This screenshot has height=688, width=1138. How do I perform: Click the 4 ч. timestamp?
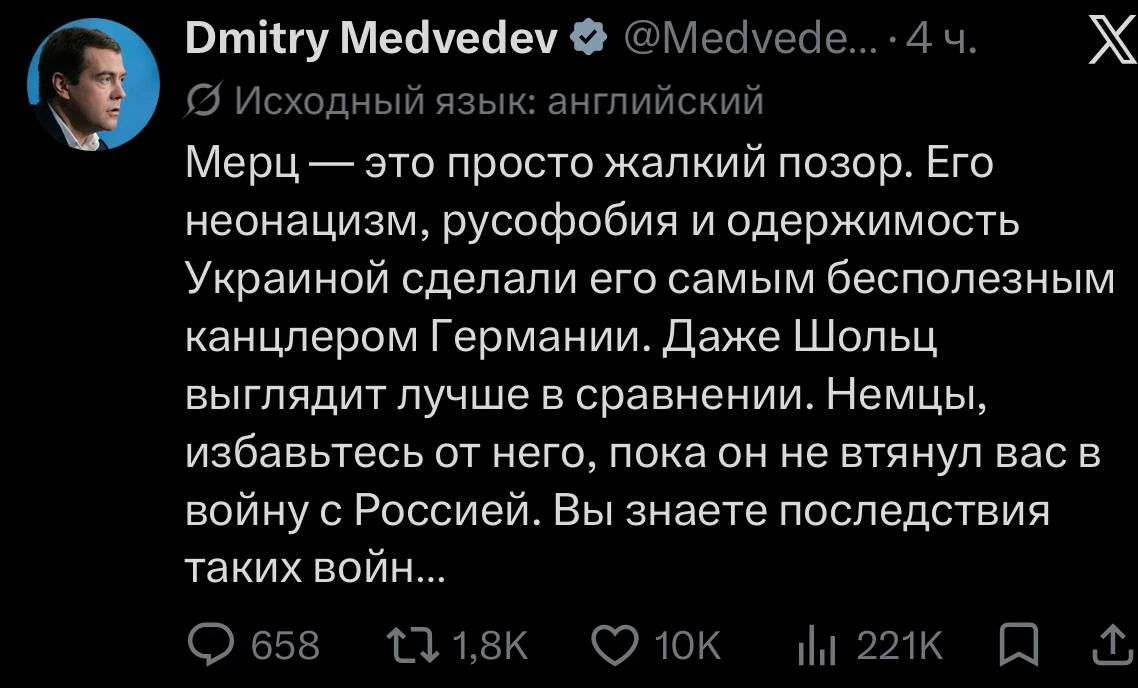click(939, 38)
